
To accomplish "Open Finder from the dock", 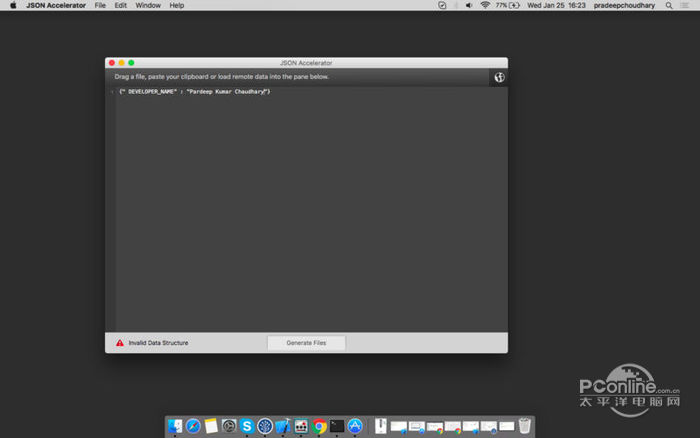I will pyautogui.click(x=175, y=426).
